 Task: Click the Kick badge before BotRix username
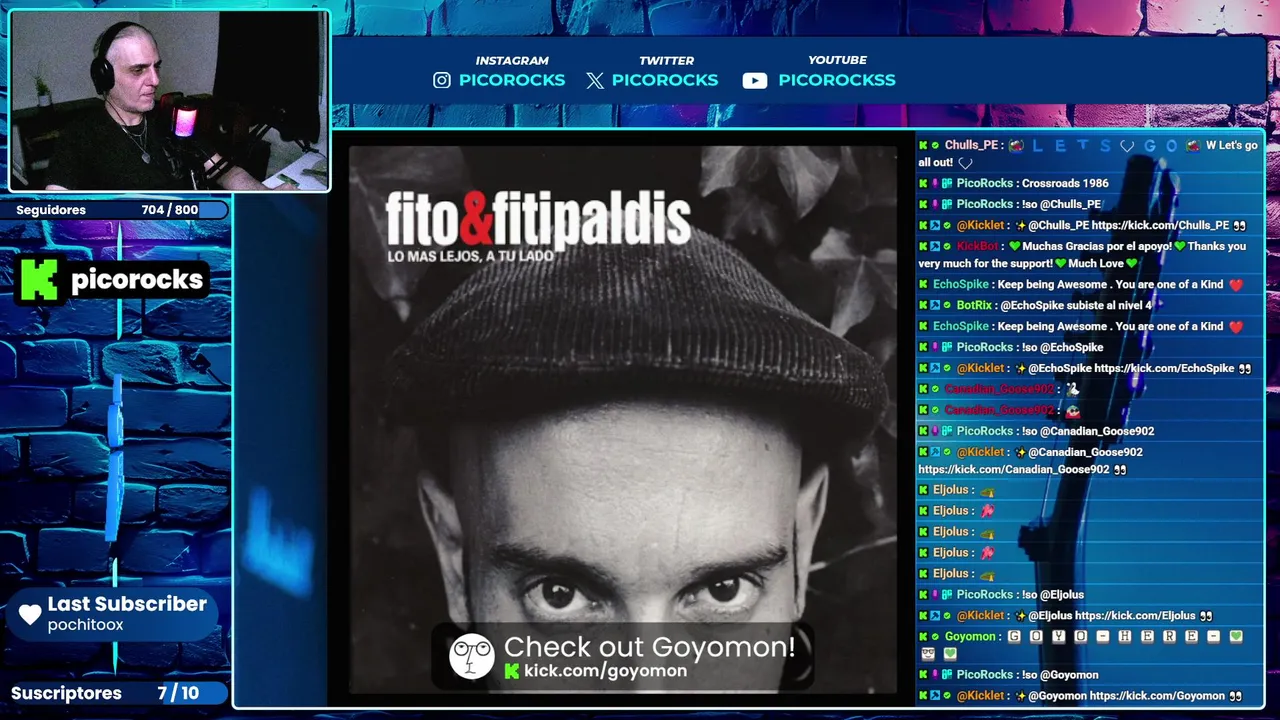click(x=924, y=306)
